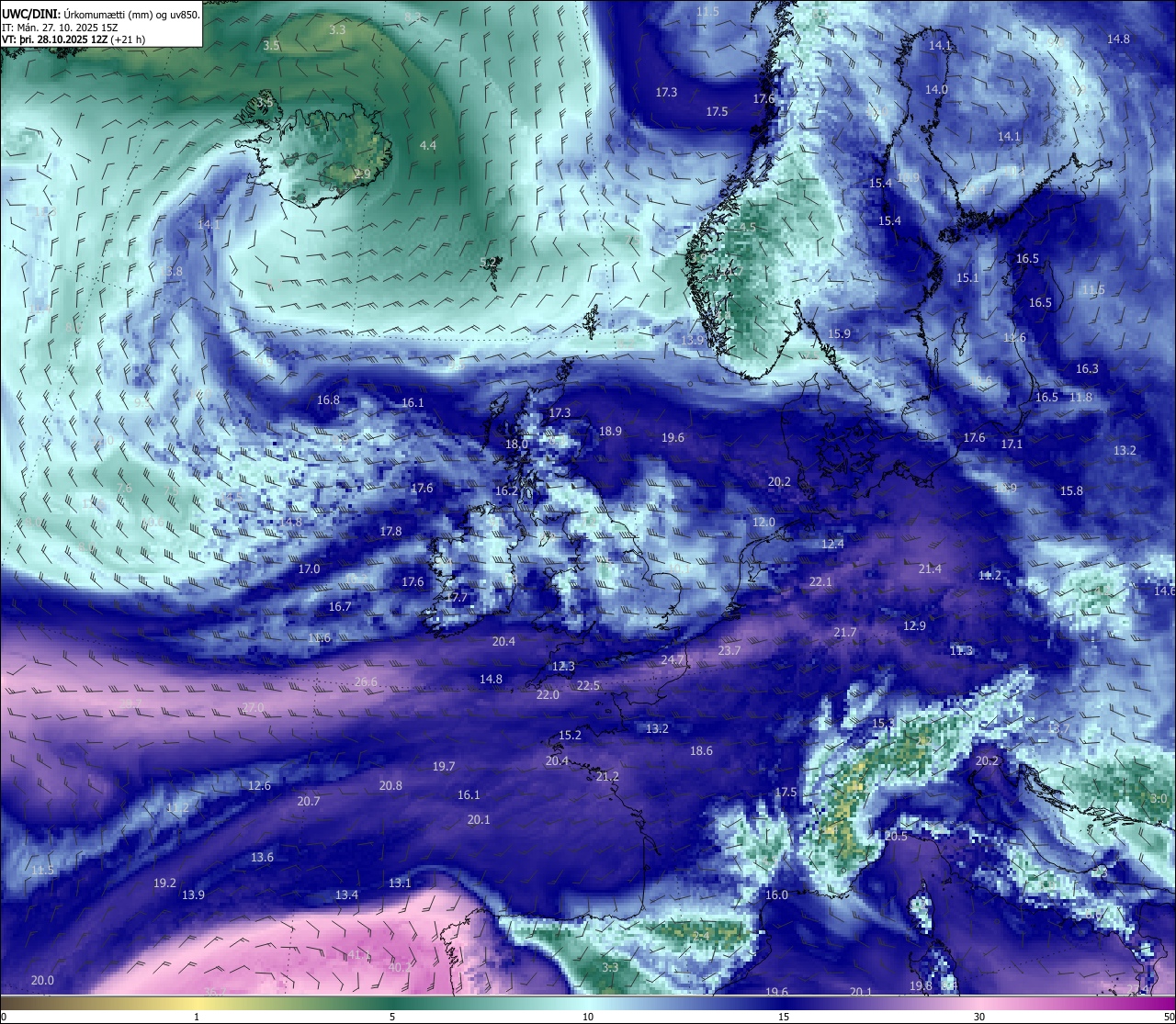Click the "20.0" value at the bottom-left
The height and width of the screenshot is (1024, 1176).
coord(42,980)
